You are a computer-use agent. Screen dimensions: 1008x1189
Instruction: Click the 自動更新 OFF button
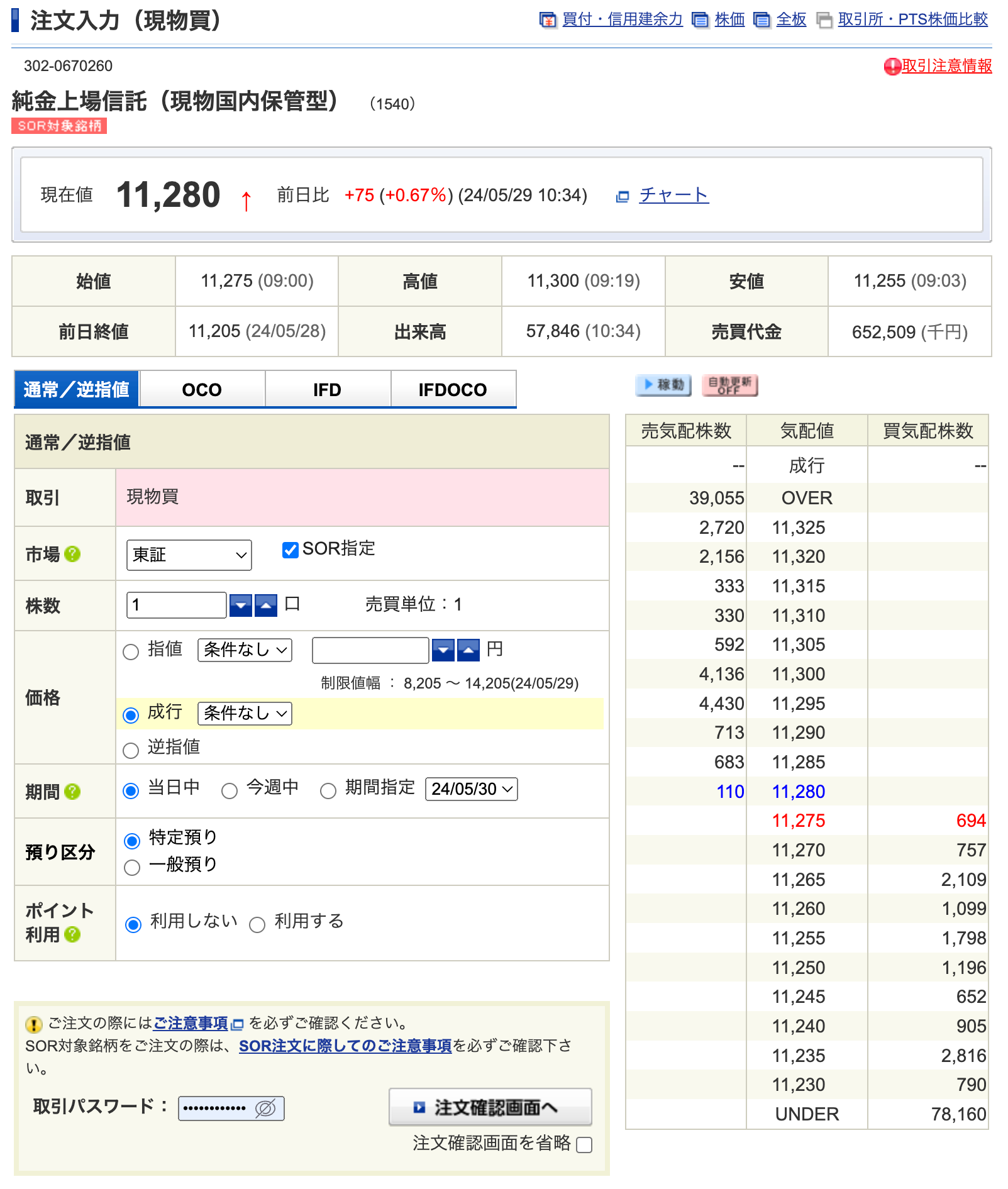point(729,385)
